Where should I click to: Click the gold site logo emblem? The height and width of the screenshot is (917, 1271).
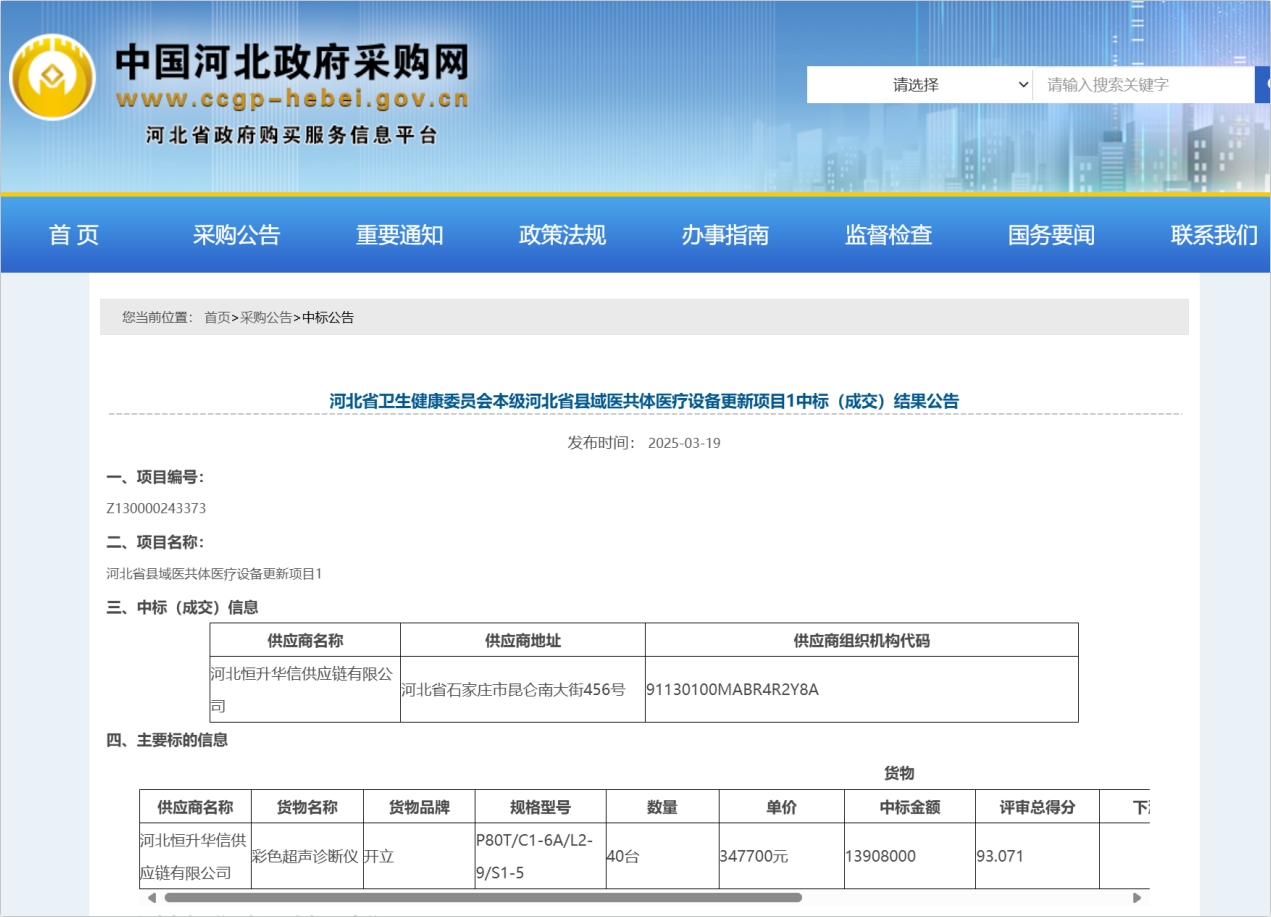coord(52,78)
